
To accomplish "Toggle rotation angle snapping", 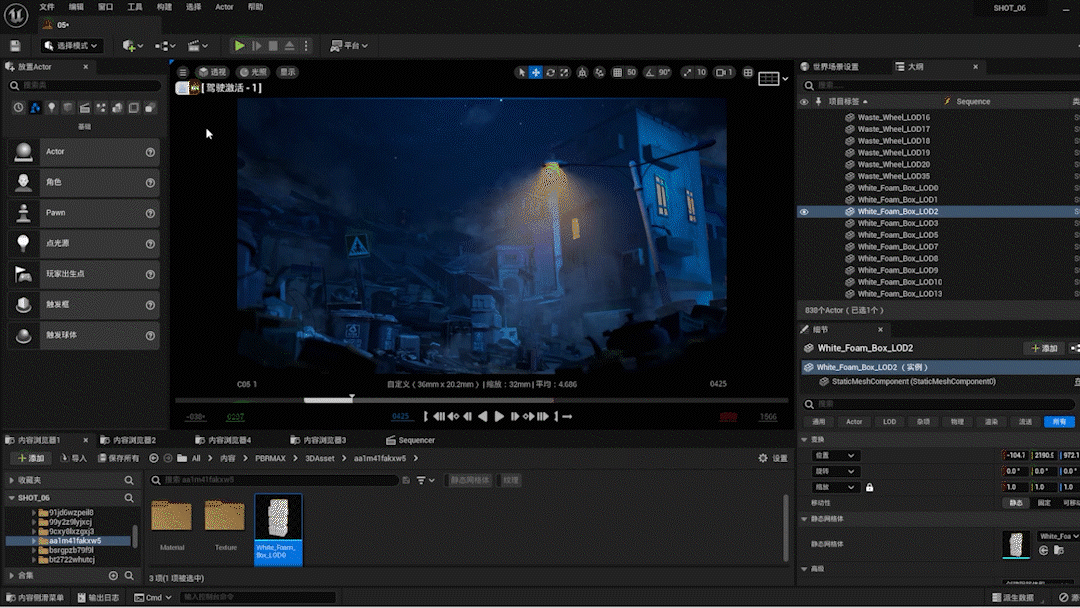I will 650,72.
